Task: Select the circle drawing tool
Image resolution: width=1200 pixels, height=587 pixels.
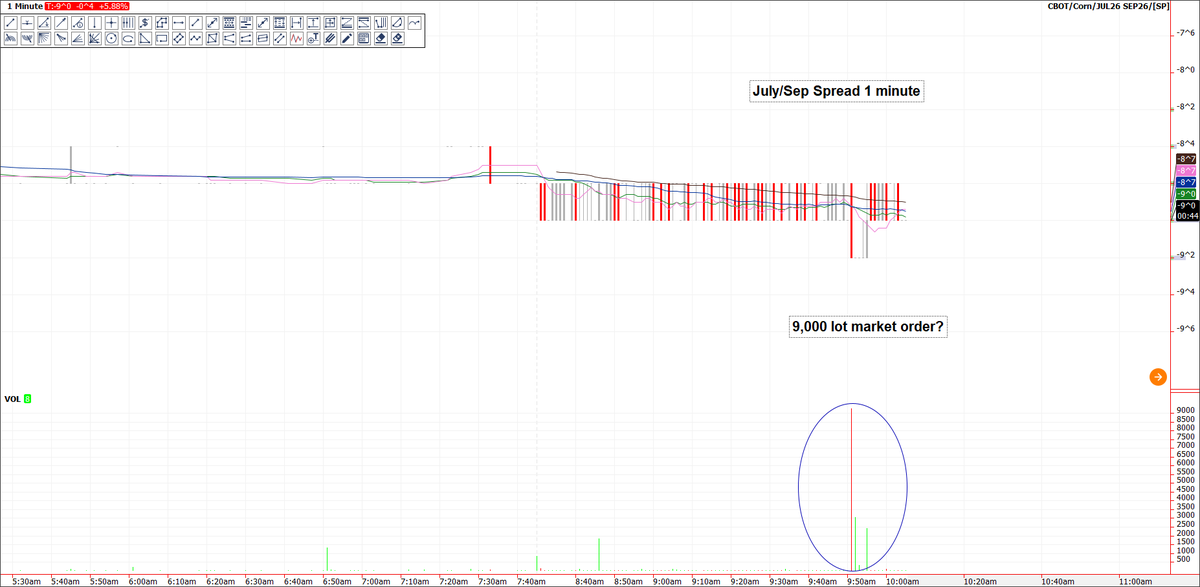Action: (112, 38)
